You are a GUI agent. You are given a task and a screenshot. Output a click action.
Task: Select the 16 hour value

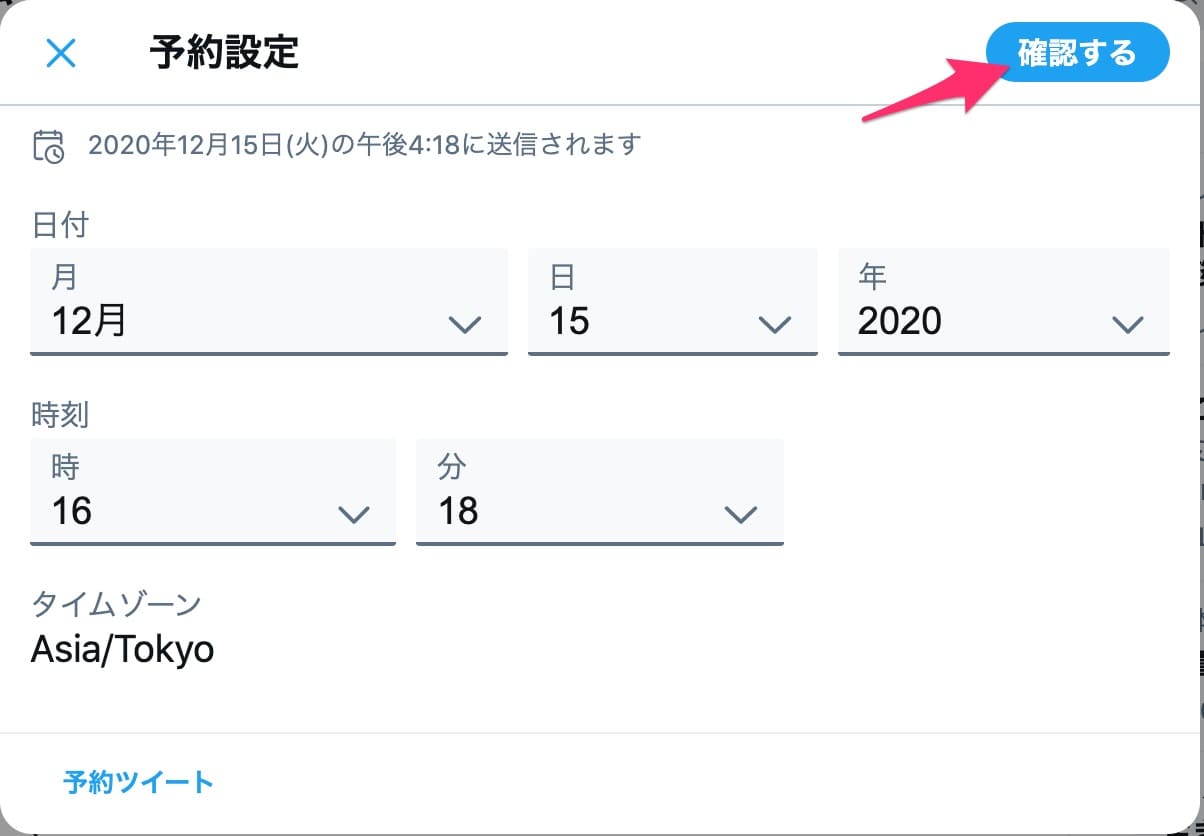pyautogui.click(x=71, y=511)
